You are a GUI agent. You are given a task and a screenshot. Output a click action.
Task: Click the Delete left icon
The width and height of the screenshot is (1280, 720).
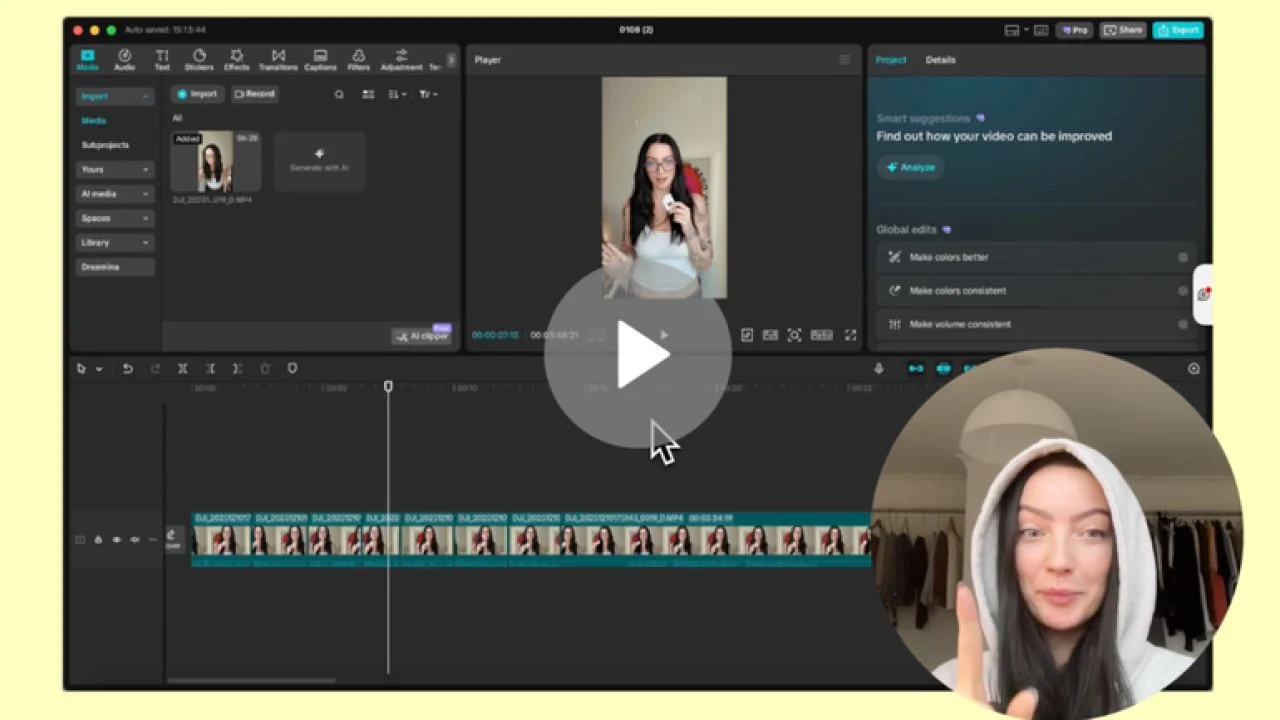coord(210,369)
